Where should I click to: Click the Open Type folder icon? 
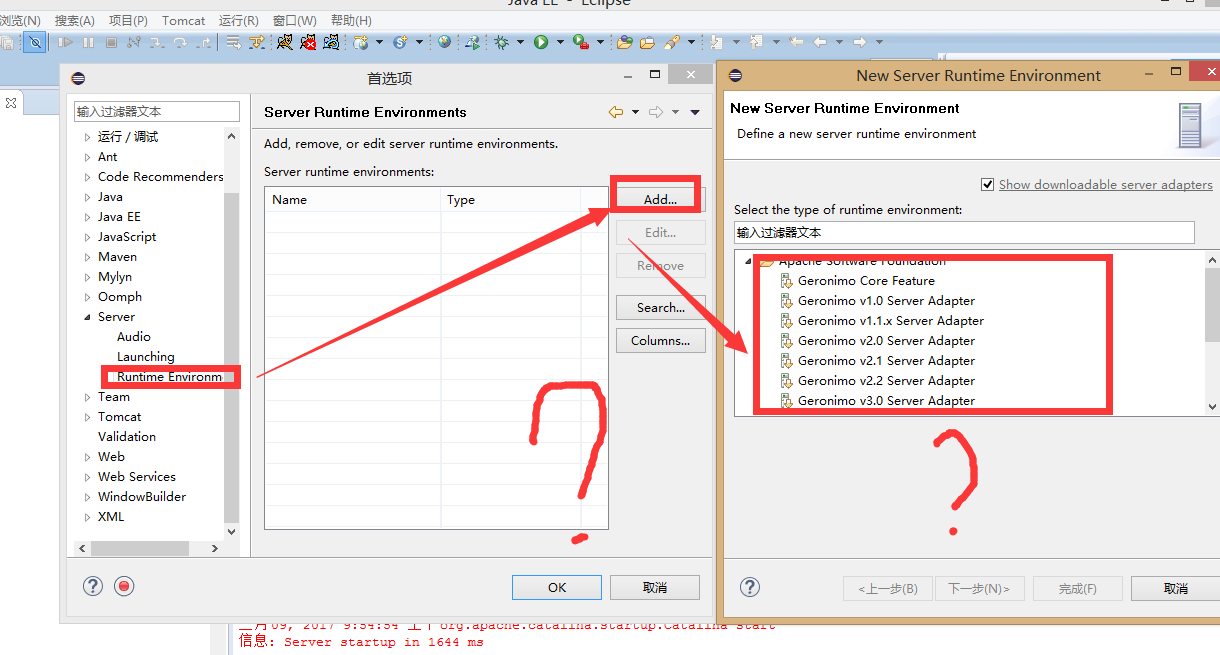625,42
